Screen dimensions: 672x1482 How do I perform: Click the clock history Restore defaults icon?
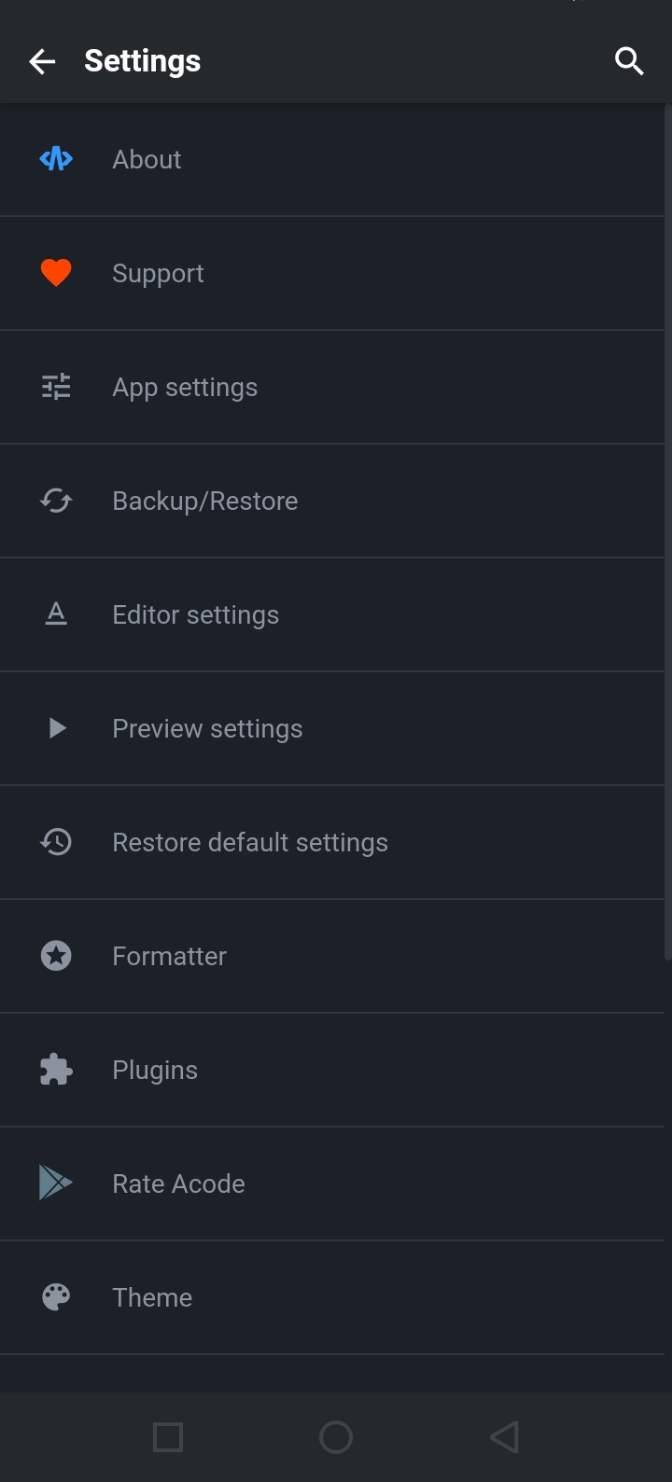point(56,842)
